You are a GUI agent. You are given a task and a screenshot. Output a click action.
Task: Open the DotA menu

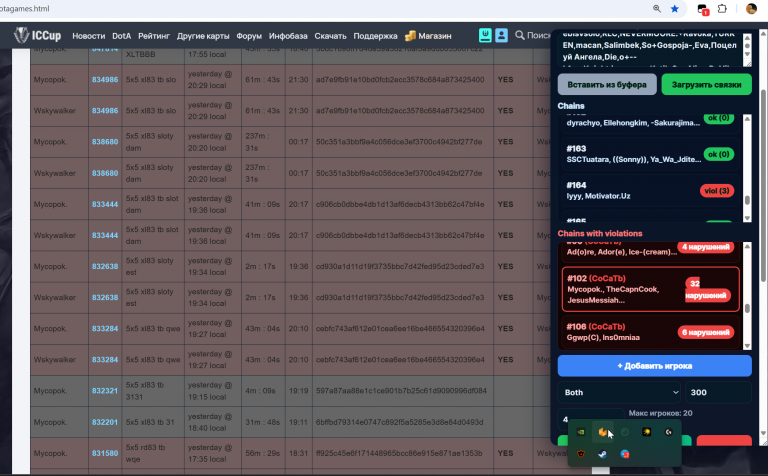[x=121, y=36]
